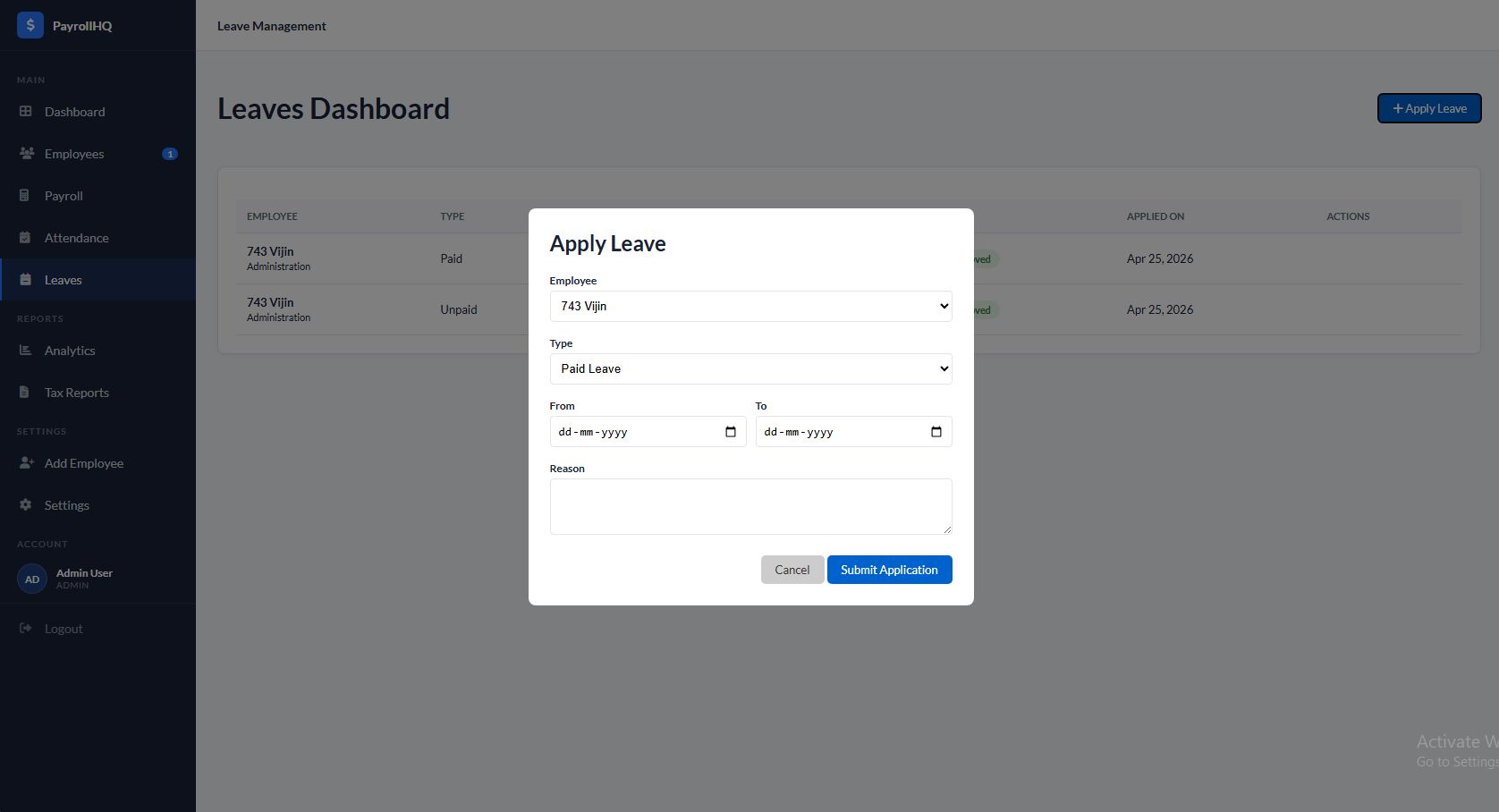The height and width of the screenshot is (812, 1499).
Task: Click the Dashboard grid icon in sidebar
Action: (26, 112)
